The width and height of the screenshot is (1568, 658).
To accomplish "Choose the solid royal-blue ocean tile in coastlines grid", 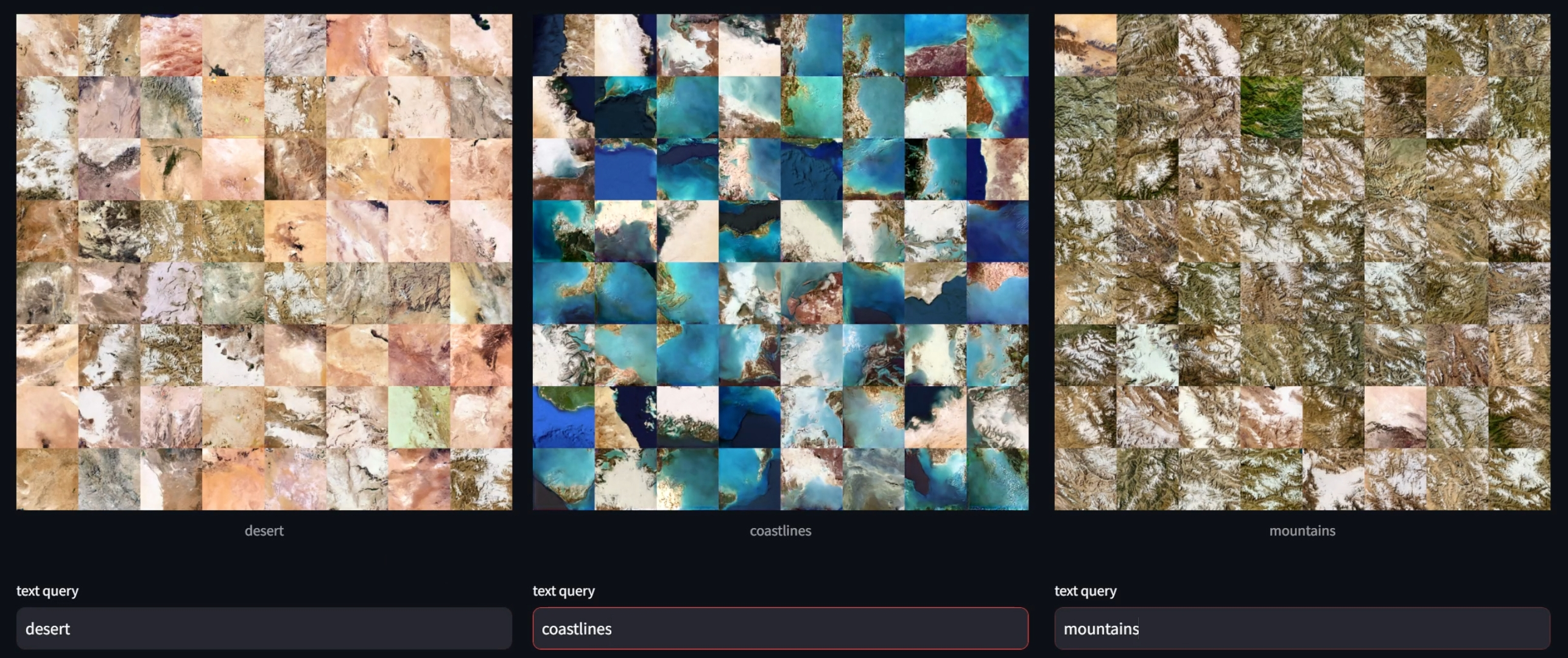I will point(625,169).
